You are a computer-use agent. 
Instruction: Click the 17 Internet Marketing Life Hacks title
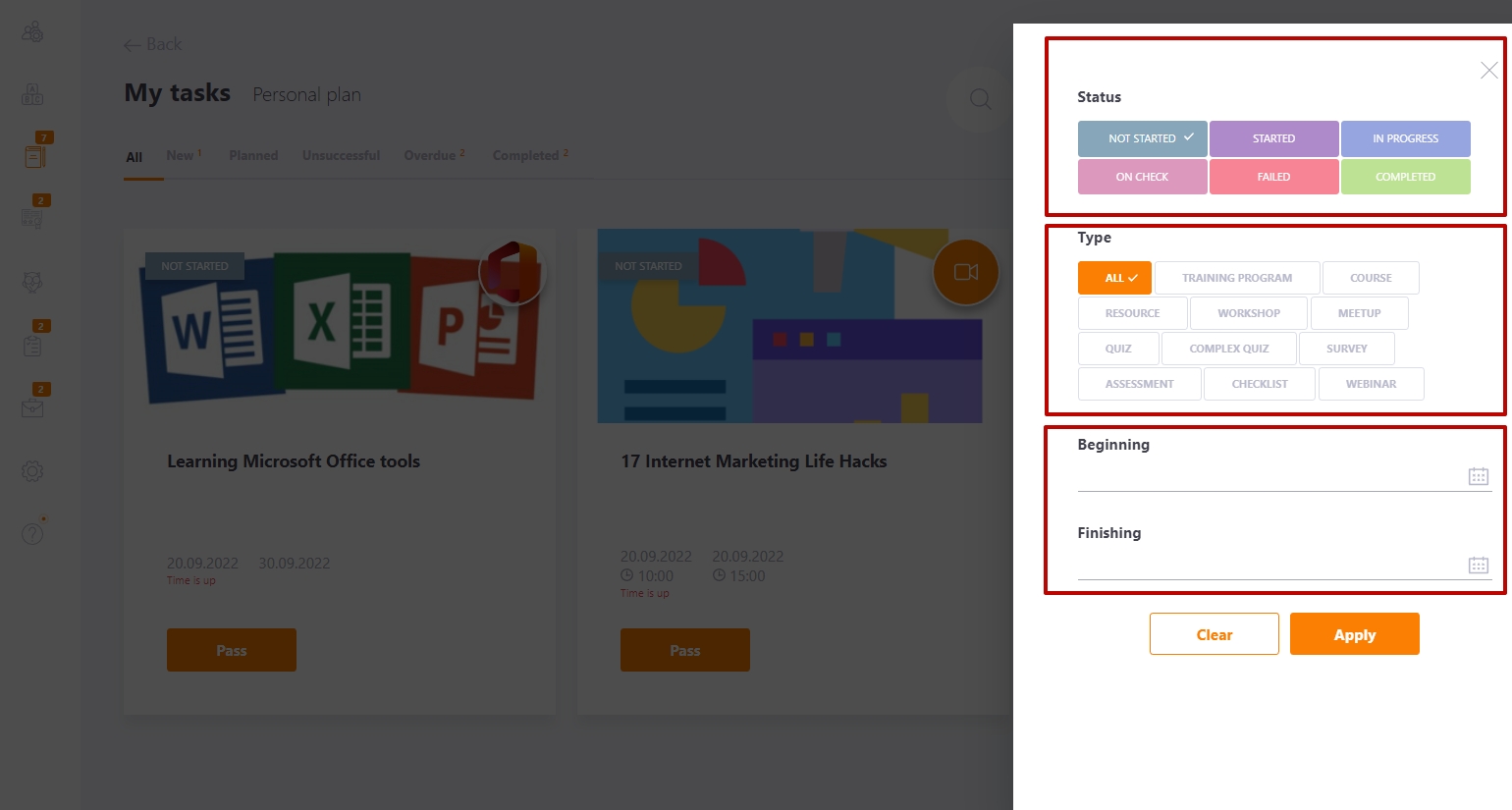coord(754,461)
